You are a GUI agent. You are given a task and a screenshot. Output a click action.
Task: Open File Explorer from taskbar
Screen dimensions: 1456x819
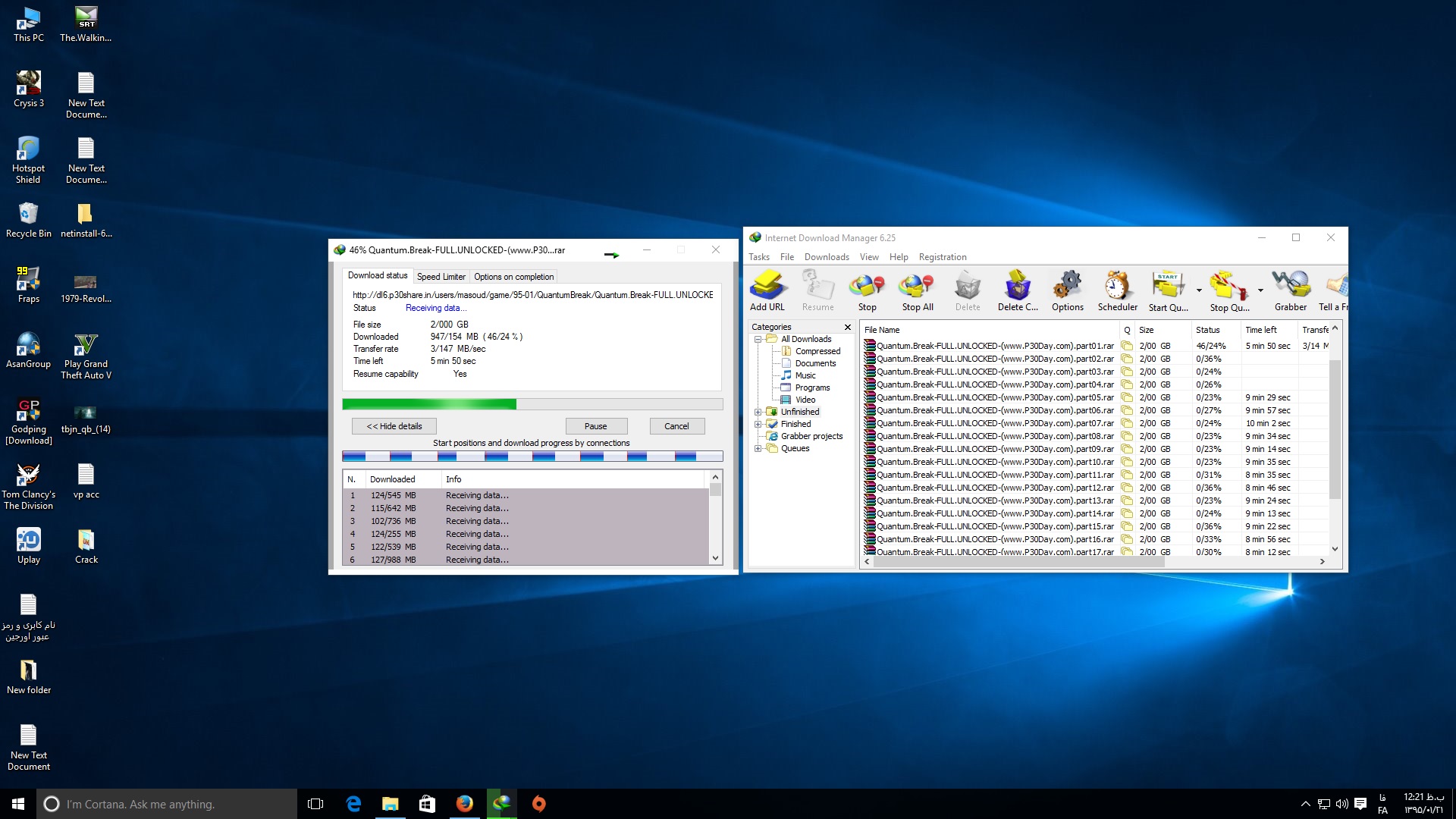391,804
